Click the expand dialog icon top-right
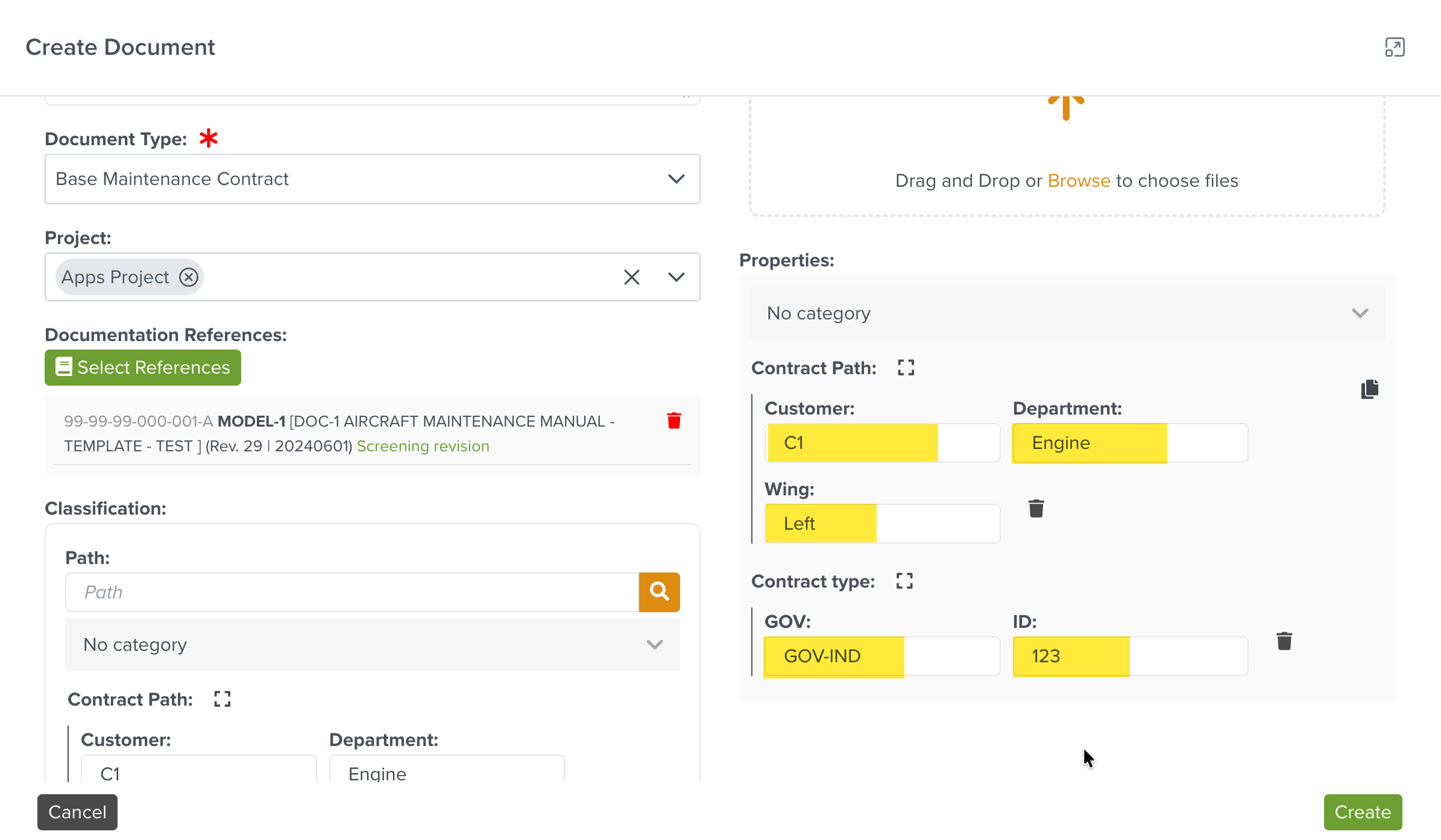This screenshot has width=1441, height=840. (1395, 47)
